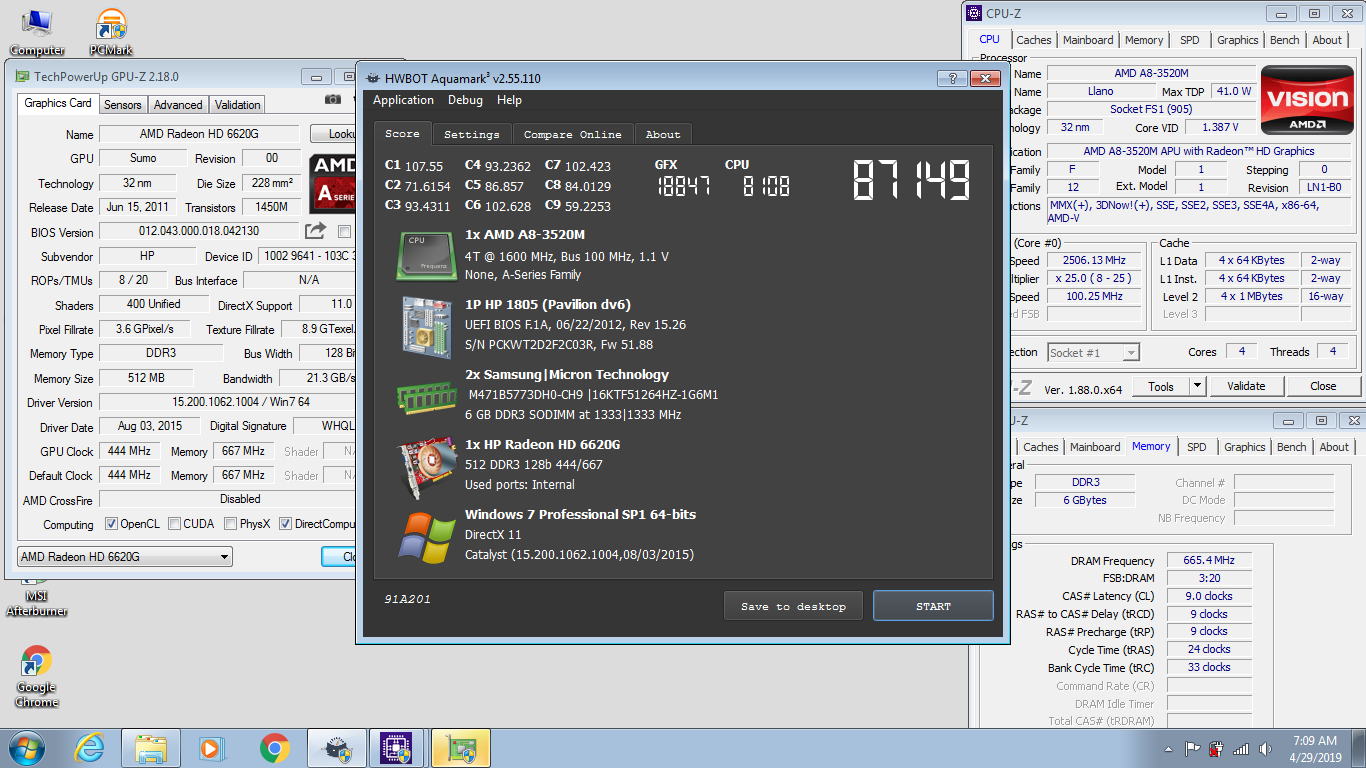
Task: Open the About tab in Aquamark
Action: coord(662,134)
